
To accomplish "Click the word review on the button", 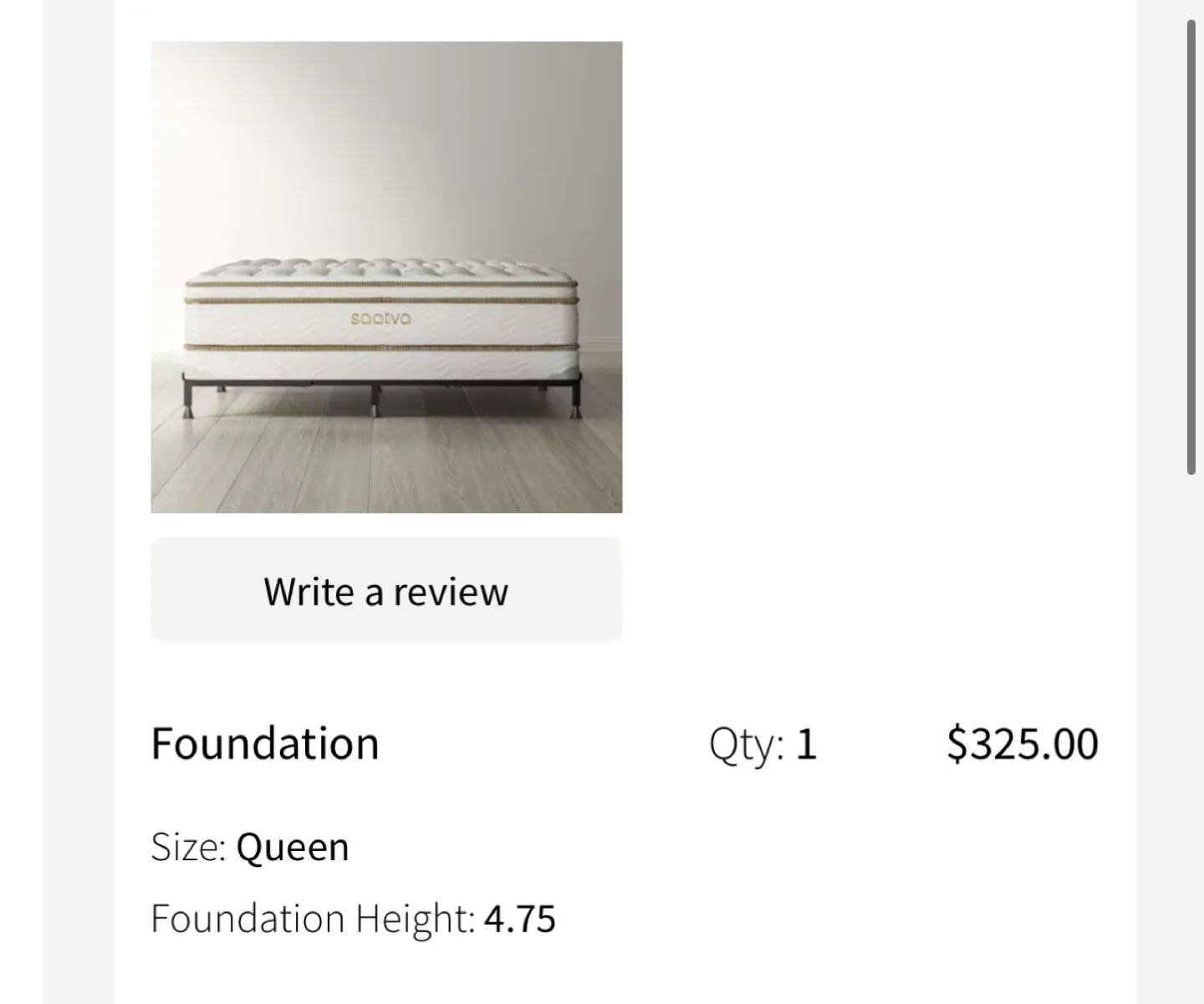I will pyautogui.click(x=451, y=592).
